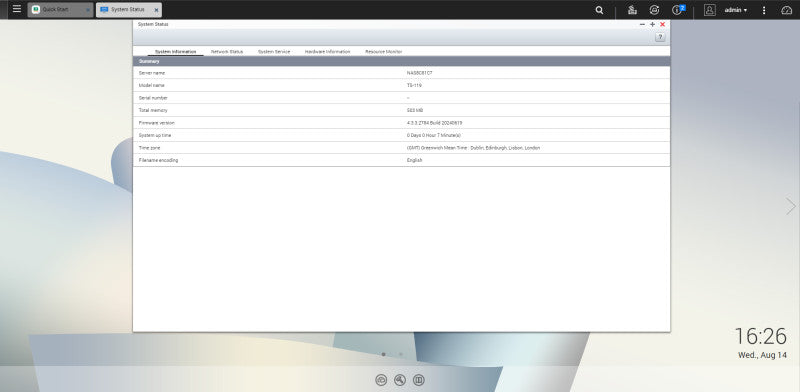Open background tasks icon in top bar
This screenshot has height=392, width=800.
click(x=654, y=10)
